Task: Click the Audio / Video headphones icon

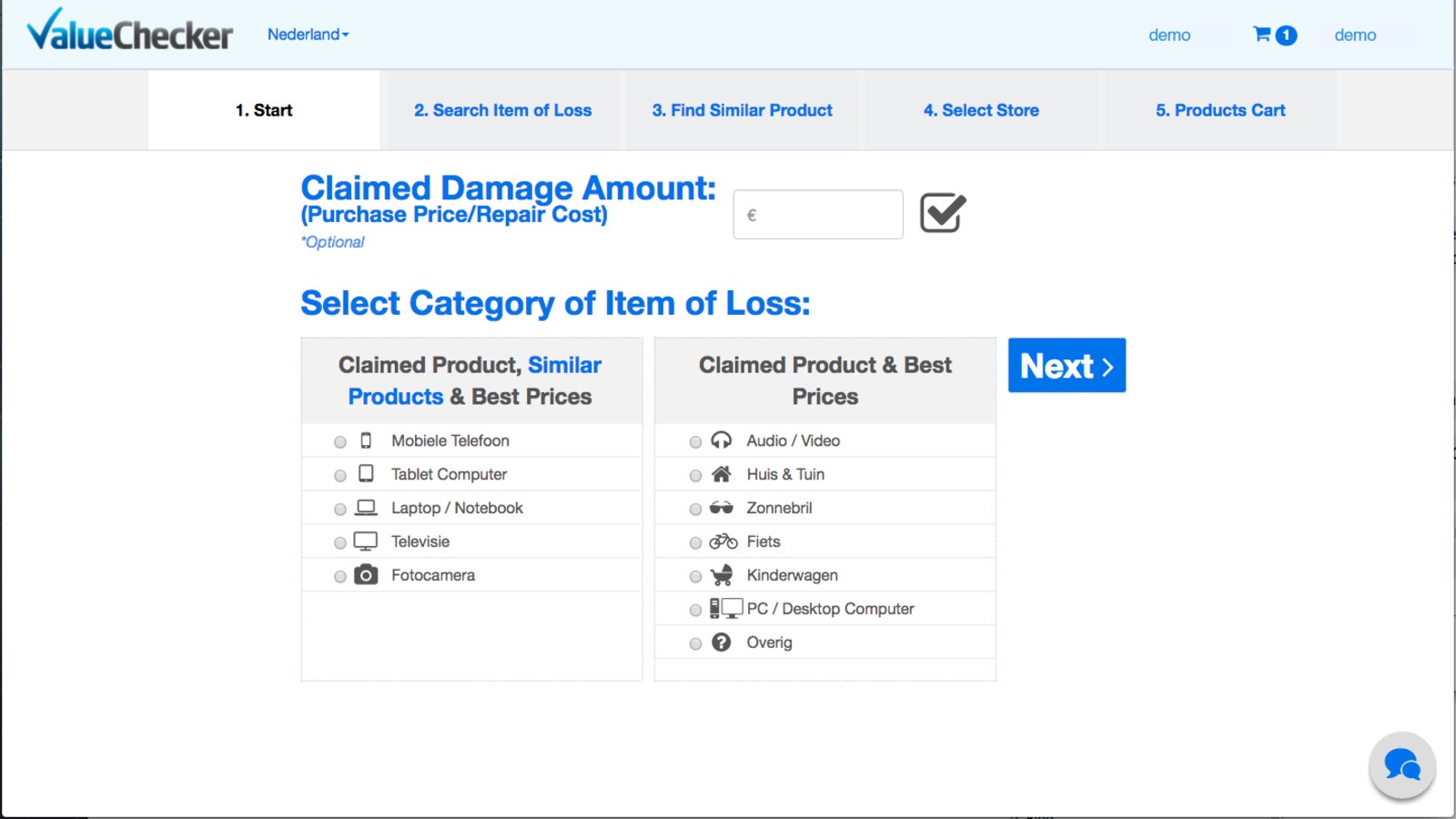Action: click(722, 440)
